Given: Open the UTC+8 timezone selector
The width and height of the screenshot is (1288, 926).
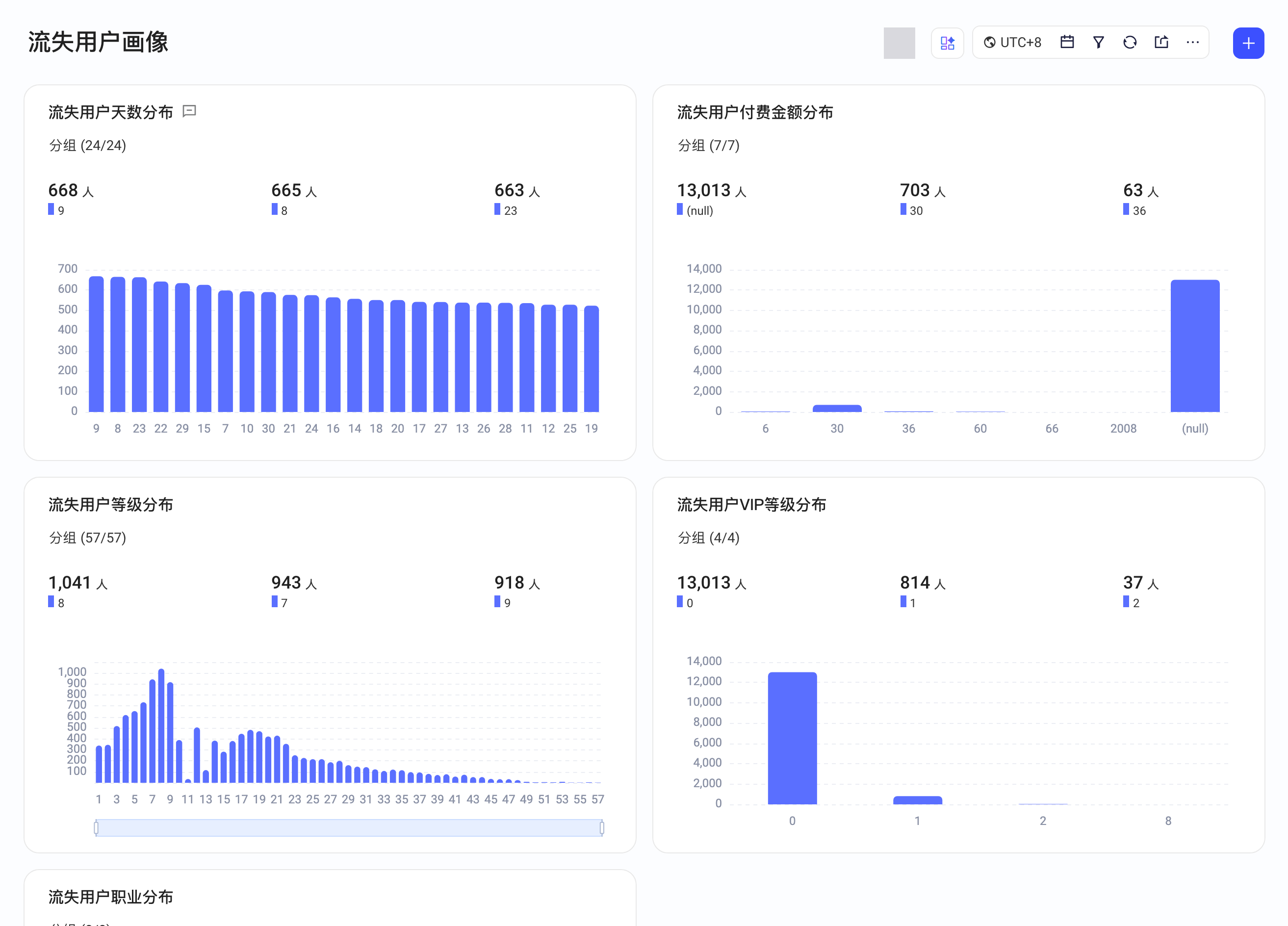Looking at the screenshot, I should pyautogui.click(x=1012, y=43).
